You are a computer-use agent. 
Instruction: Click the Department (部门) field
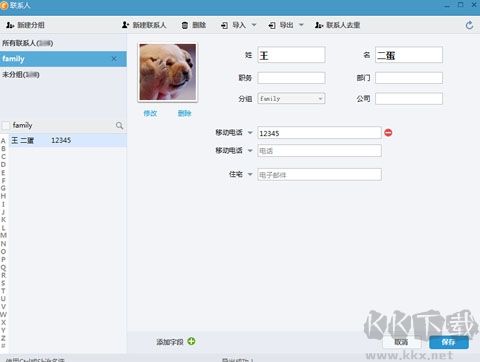(409, 78)
